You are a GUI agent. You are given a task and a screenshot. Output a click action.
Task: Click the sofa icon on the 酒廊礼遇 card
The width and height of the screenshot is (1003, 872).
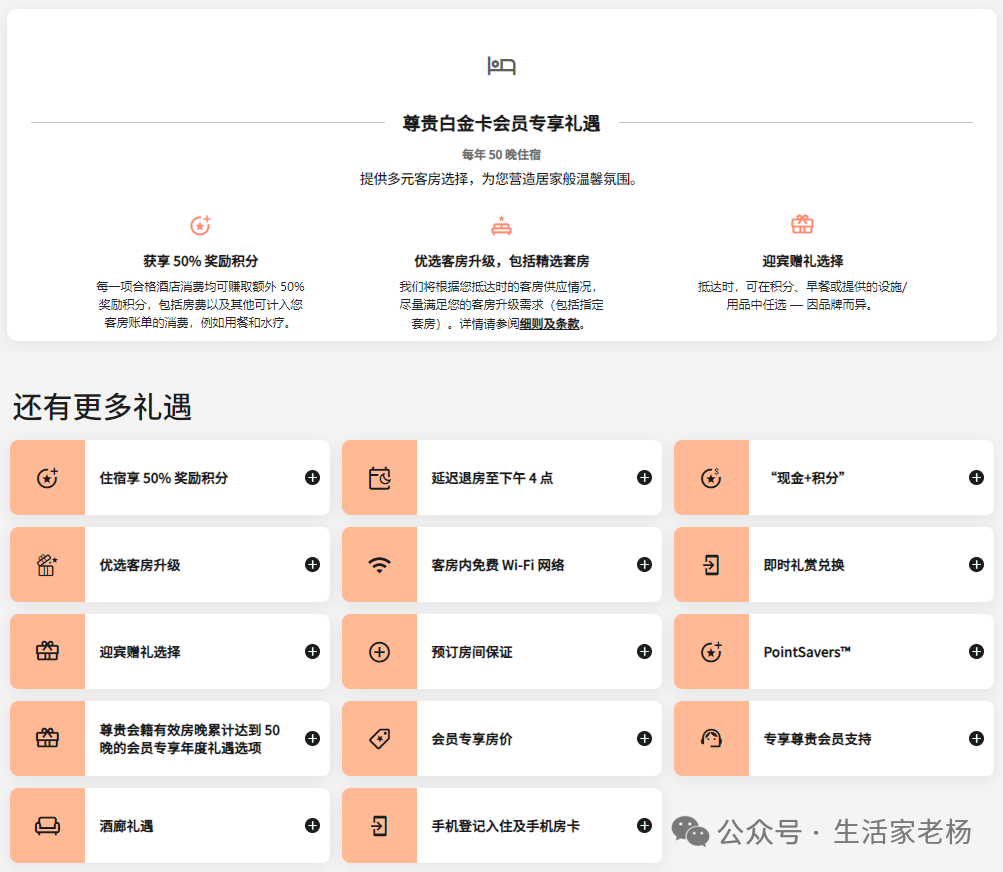pyautogui.click(x=47, y=825)
